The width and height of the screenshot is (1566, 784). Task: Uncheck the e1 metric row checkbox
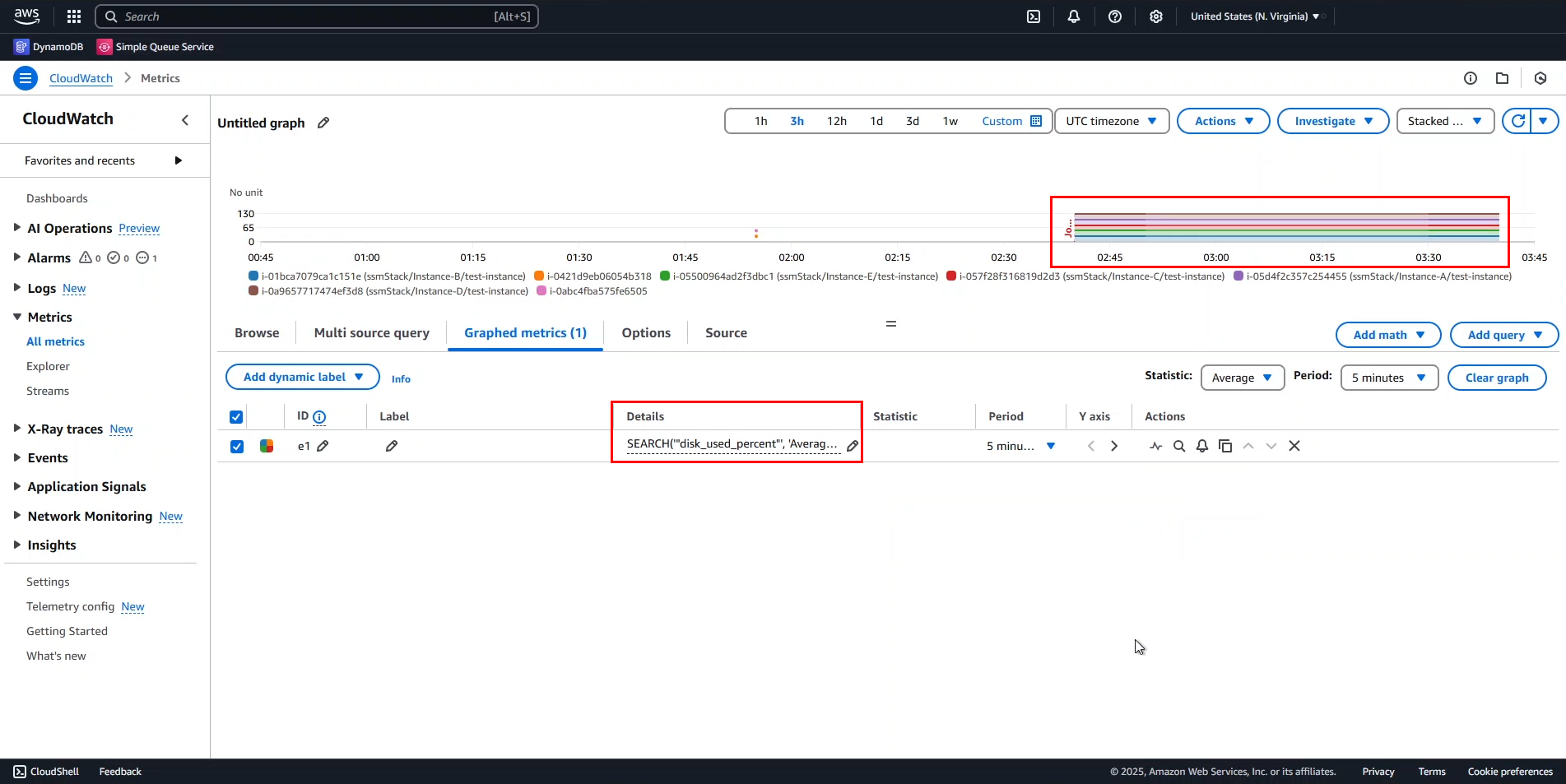tap(237, 447)
